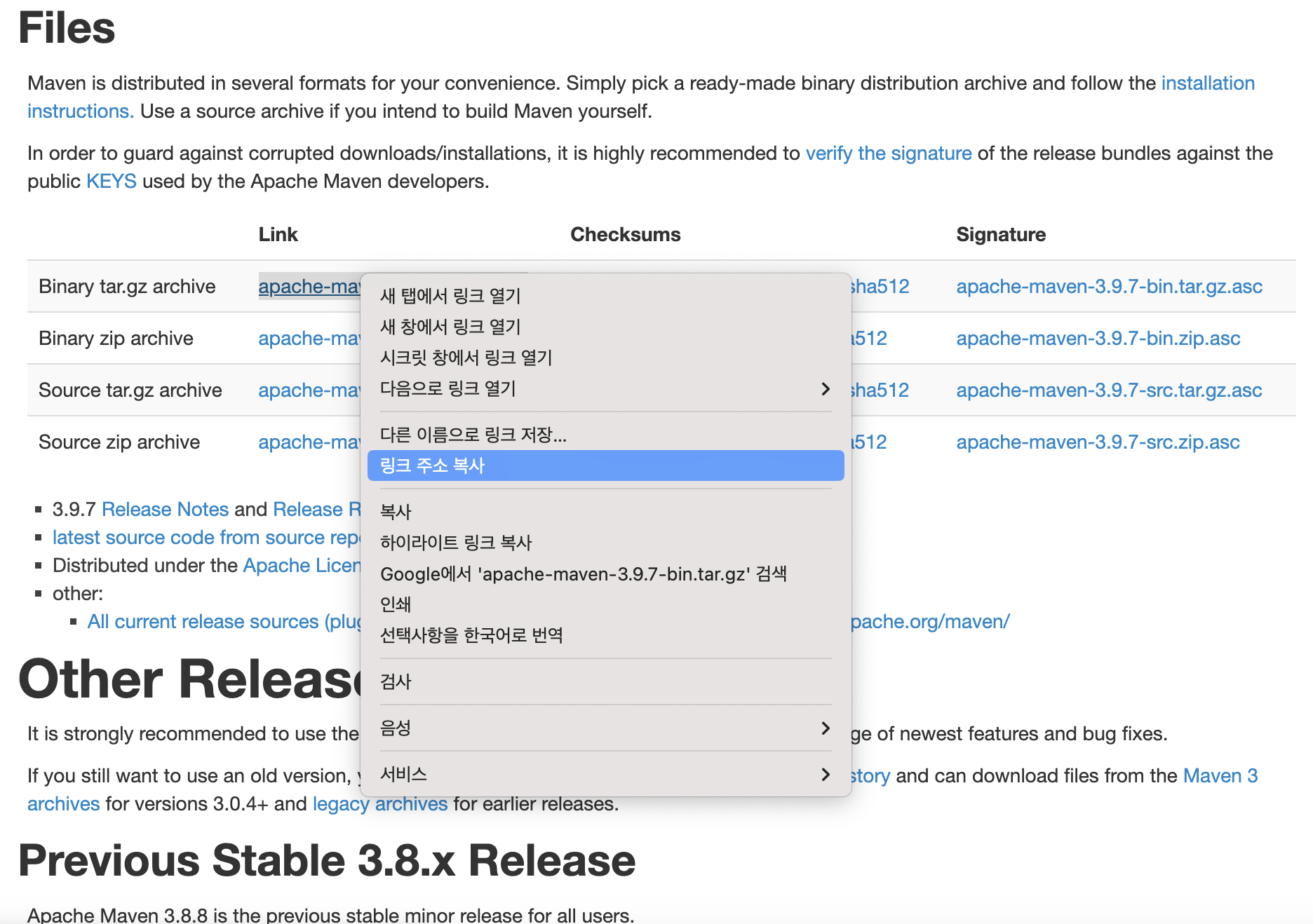Viewport: 1313px width, 924px height.
Task: Select '링크 주소 복사' menu item
Action: (x=605, y=466)
